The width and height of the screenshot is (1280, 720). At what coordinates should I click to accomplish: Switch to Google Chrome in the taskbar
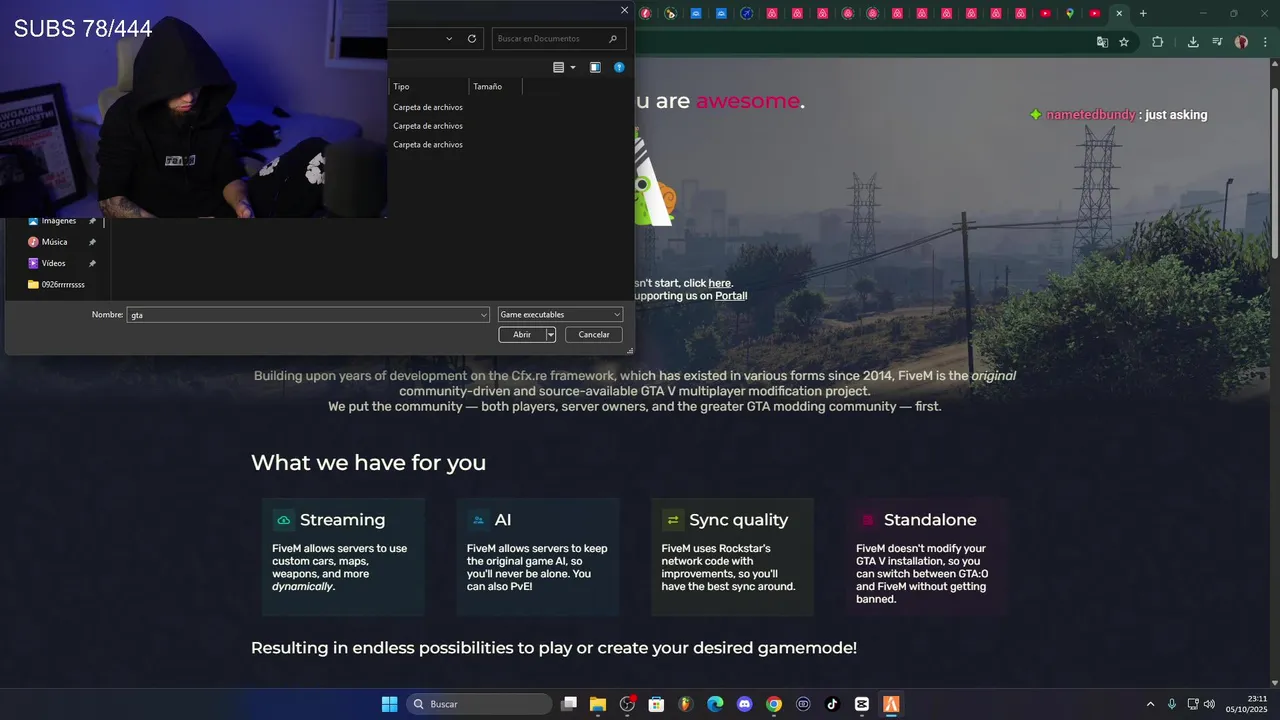click(x=774, y=704)
